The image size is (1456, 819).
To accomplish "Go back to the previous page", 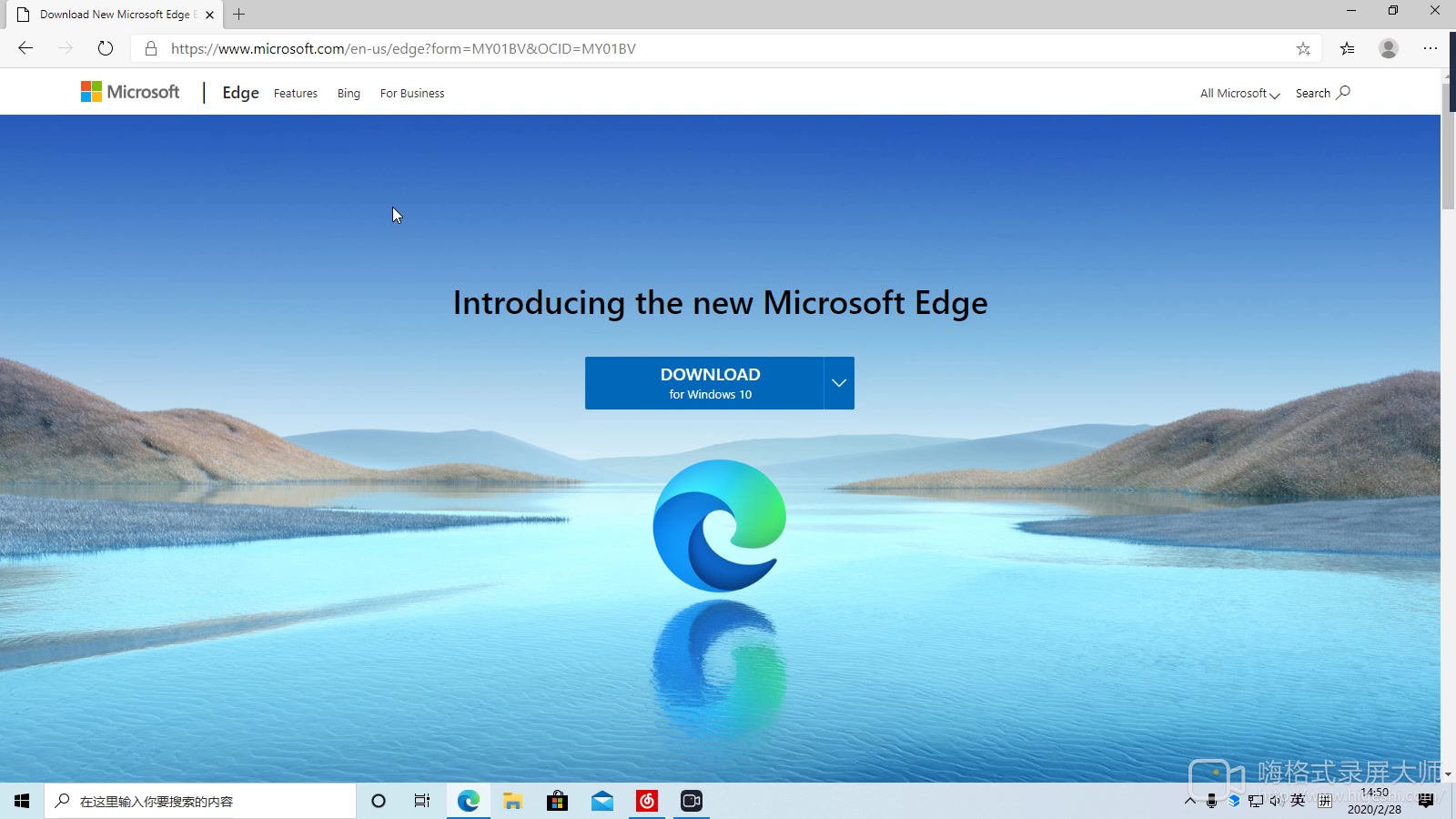I will [25, 48].
